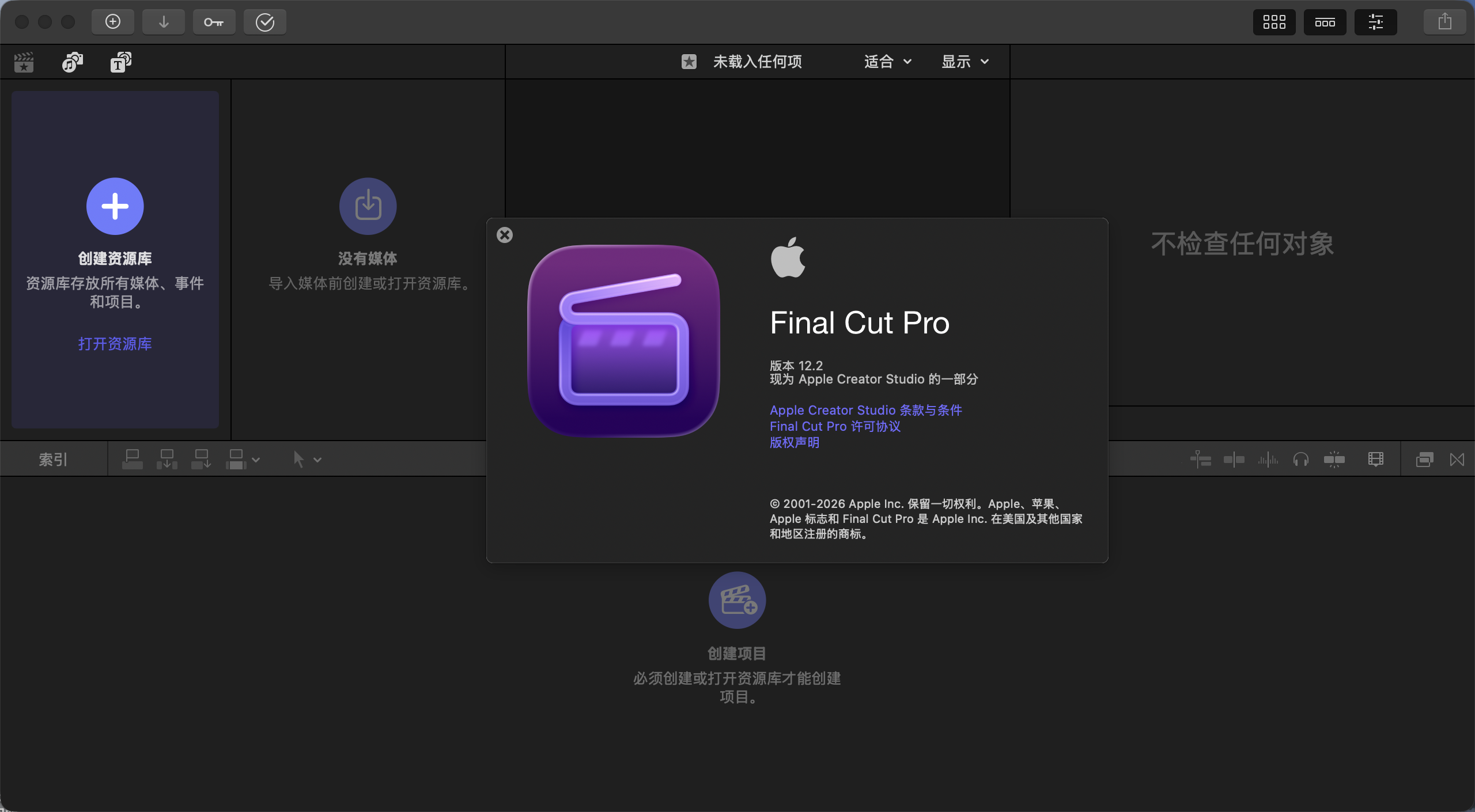Open Final Cut Pro 许可协议 link
1475x812 pixels.
point(835,426)
